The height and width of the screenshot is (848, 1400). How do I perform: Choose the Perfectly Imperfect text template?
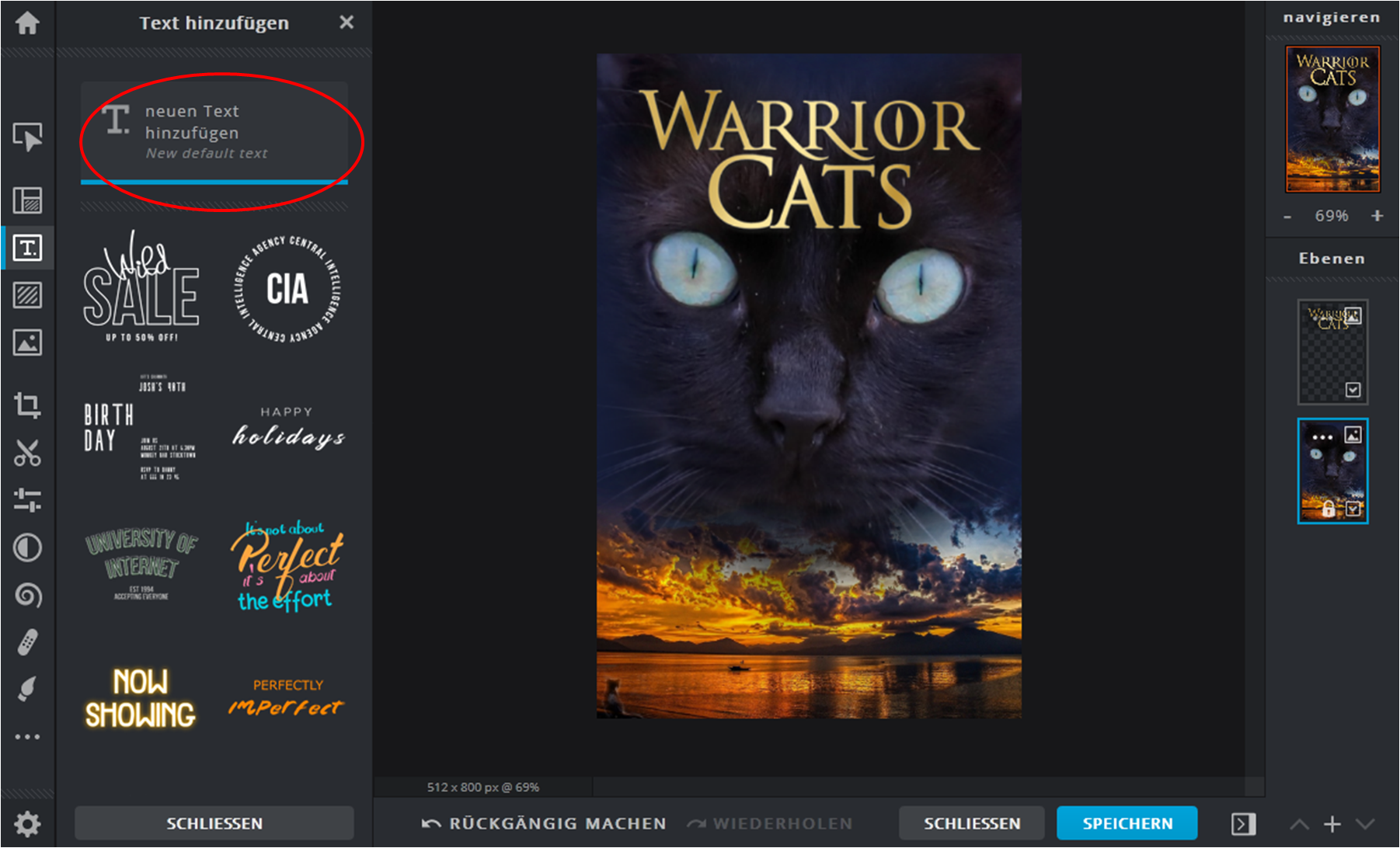tap(287, 697)
